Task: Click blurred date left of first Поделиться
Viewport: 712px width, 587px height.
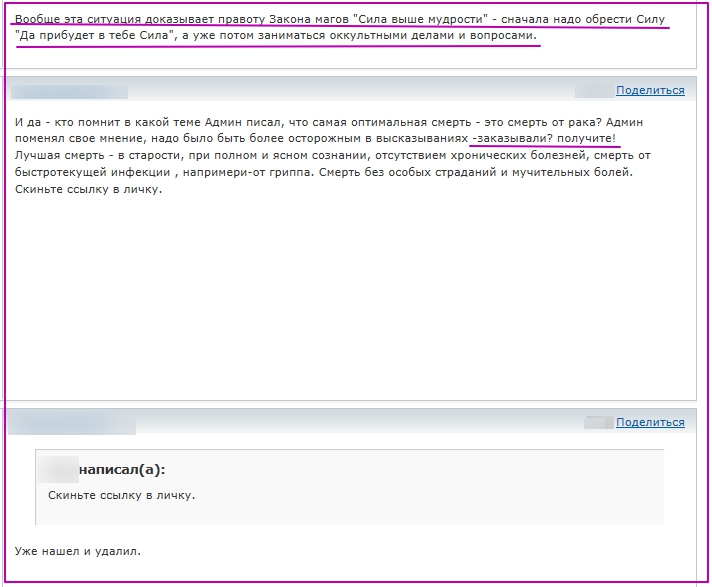Action: [x=592, y=90]
